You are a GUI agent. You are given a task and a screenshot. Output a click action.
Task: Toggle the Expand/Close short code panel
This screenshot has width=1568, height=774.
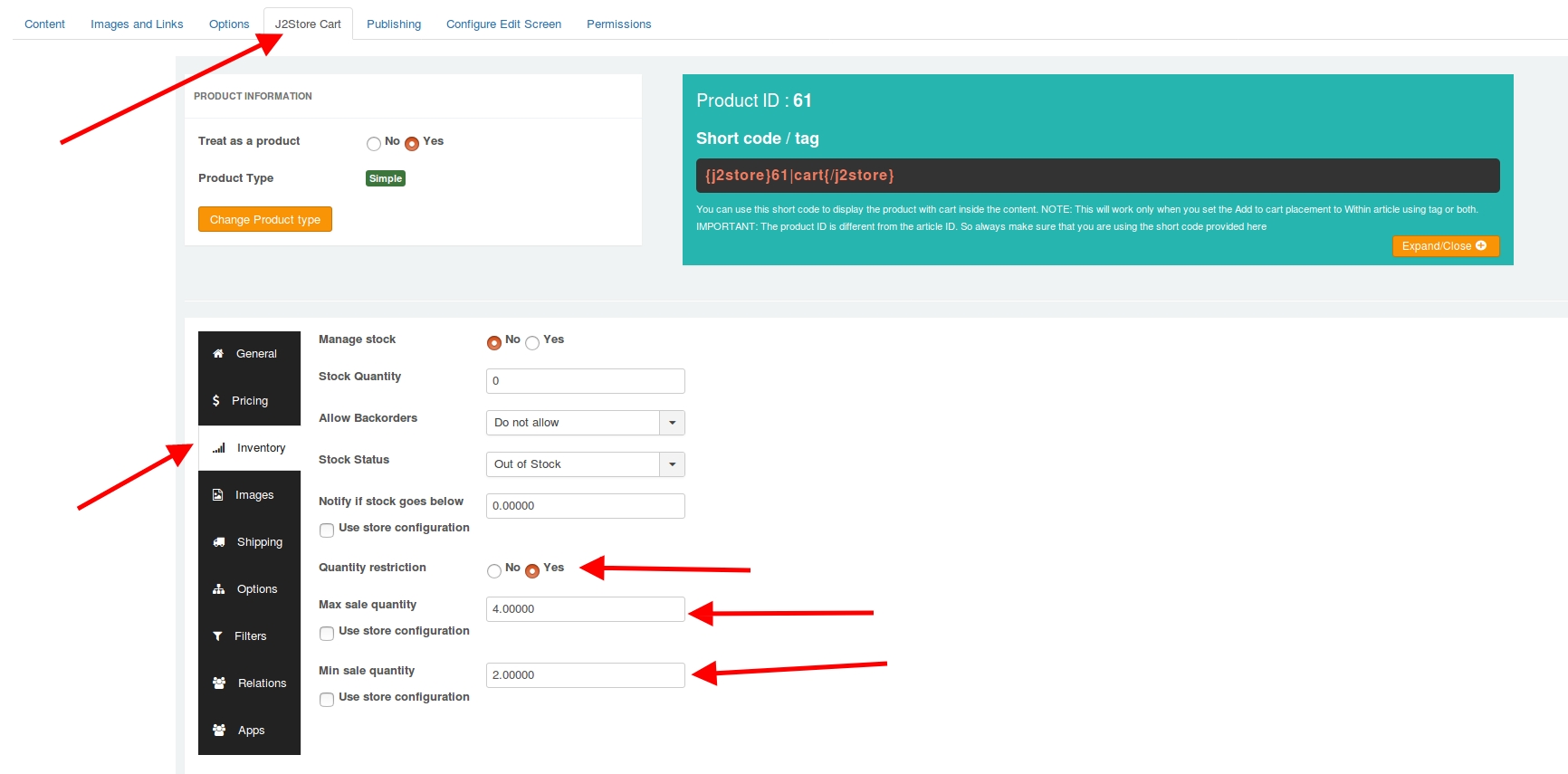(x=1445, y=246)
